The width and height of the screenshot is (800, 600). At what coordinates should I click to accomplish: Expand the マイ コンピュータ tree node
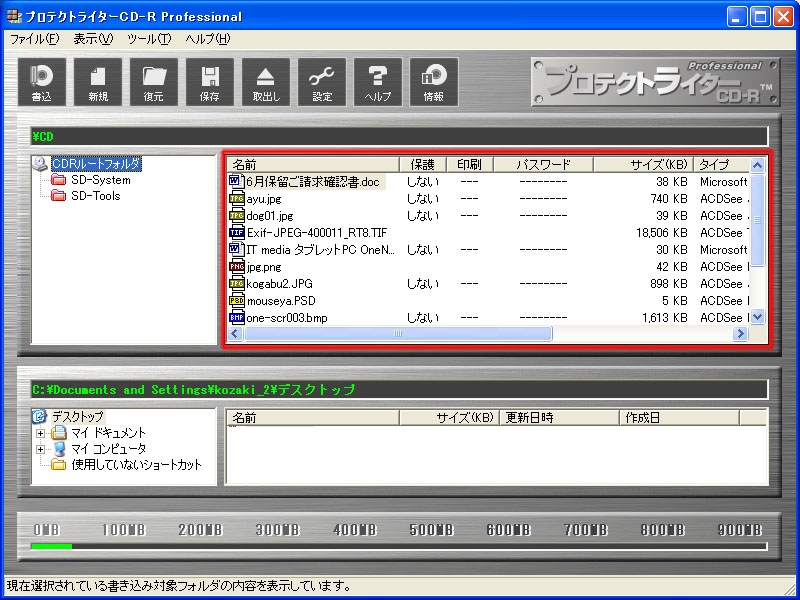click(40, 449)
